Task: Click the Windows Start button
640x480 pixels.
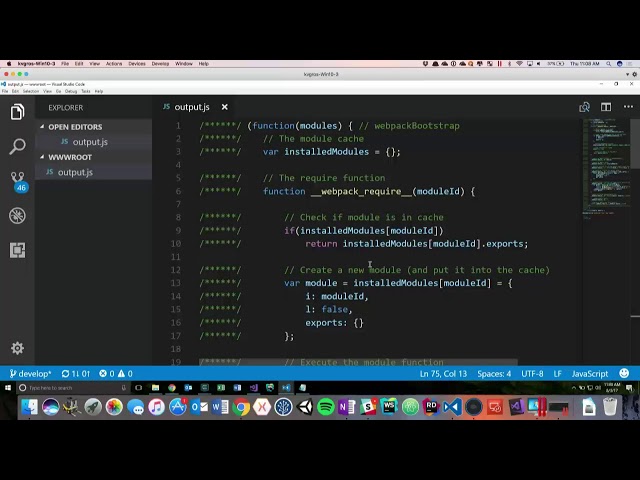Action: (8, 388)
